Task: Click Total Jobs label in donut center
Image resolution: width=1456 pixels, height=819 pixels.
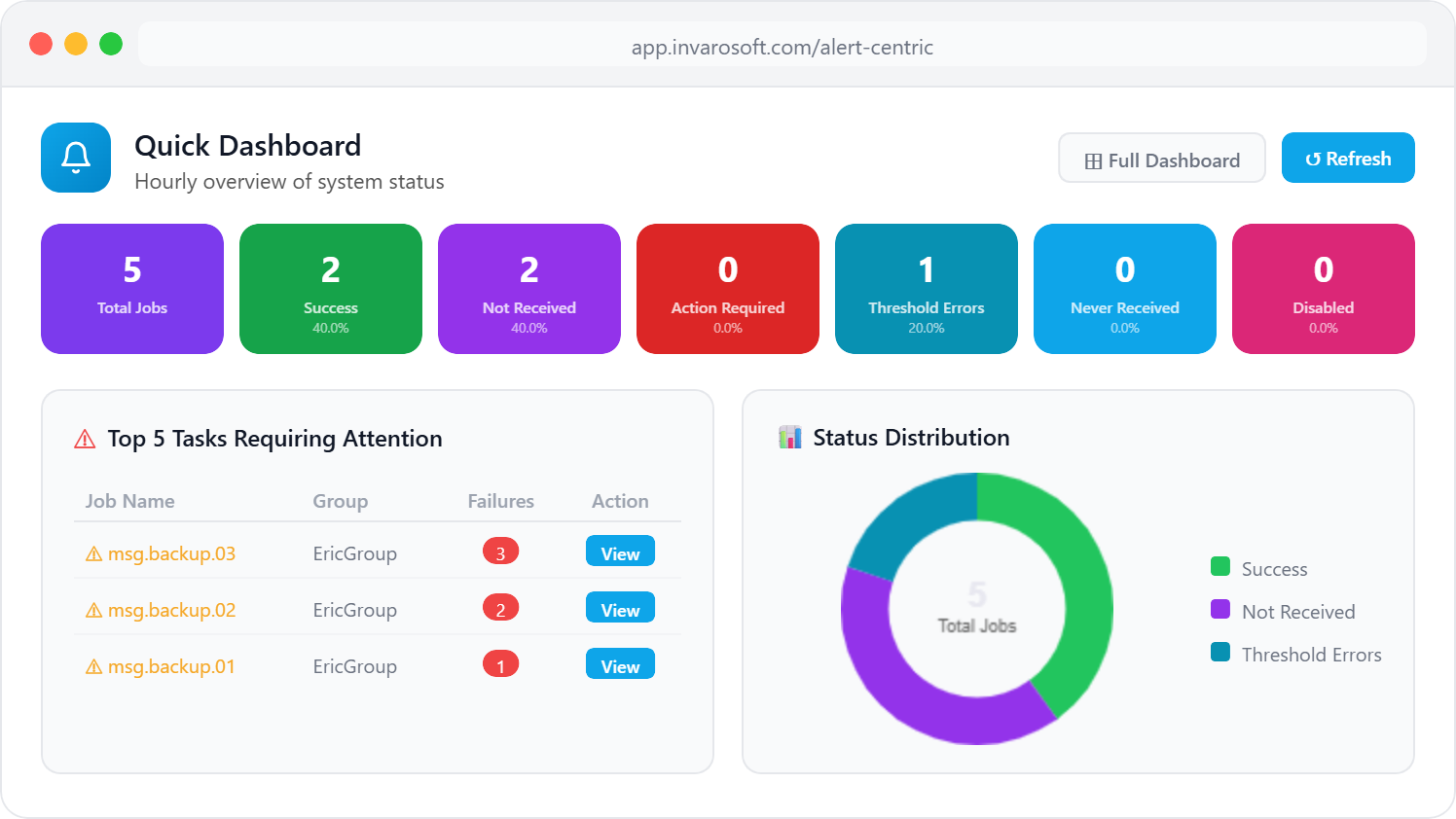Action: (977, 625)
